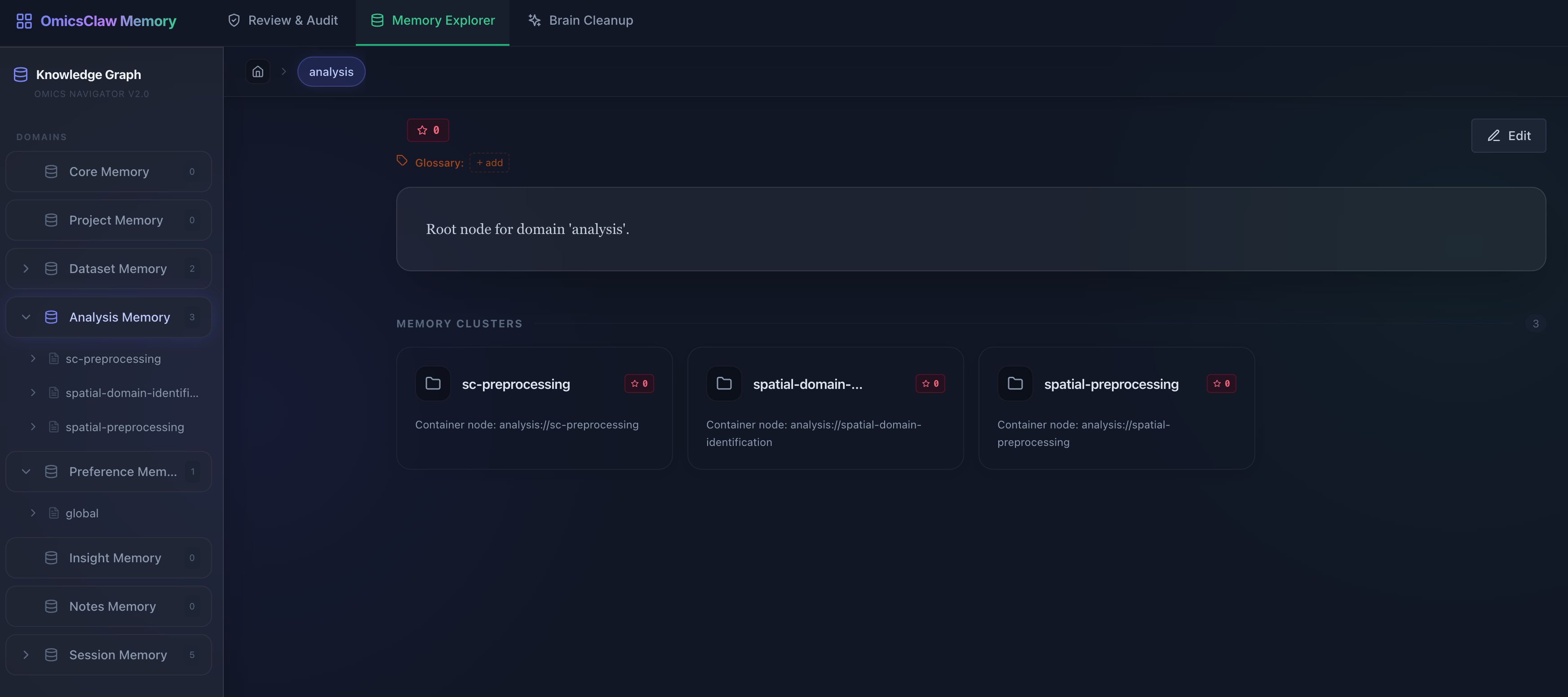Click the spatial-domain-... card folder icon
The width and height of the screenshot is (1568, 697).
pyautogui.click(x=724, y=384)
